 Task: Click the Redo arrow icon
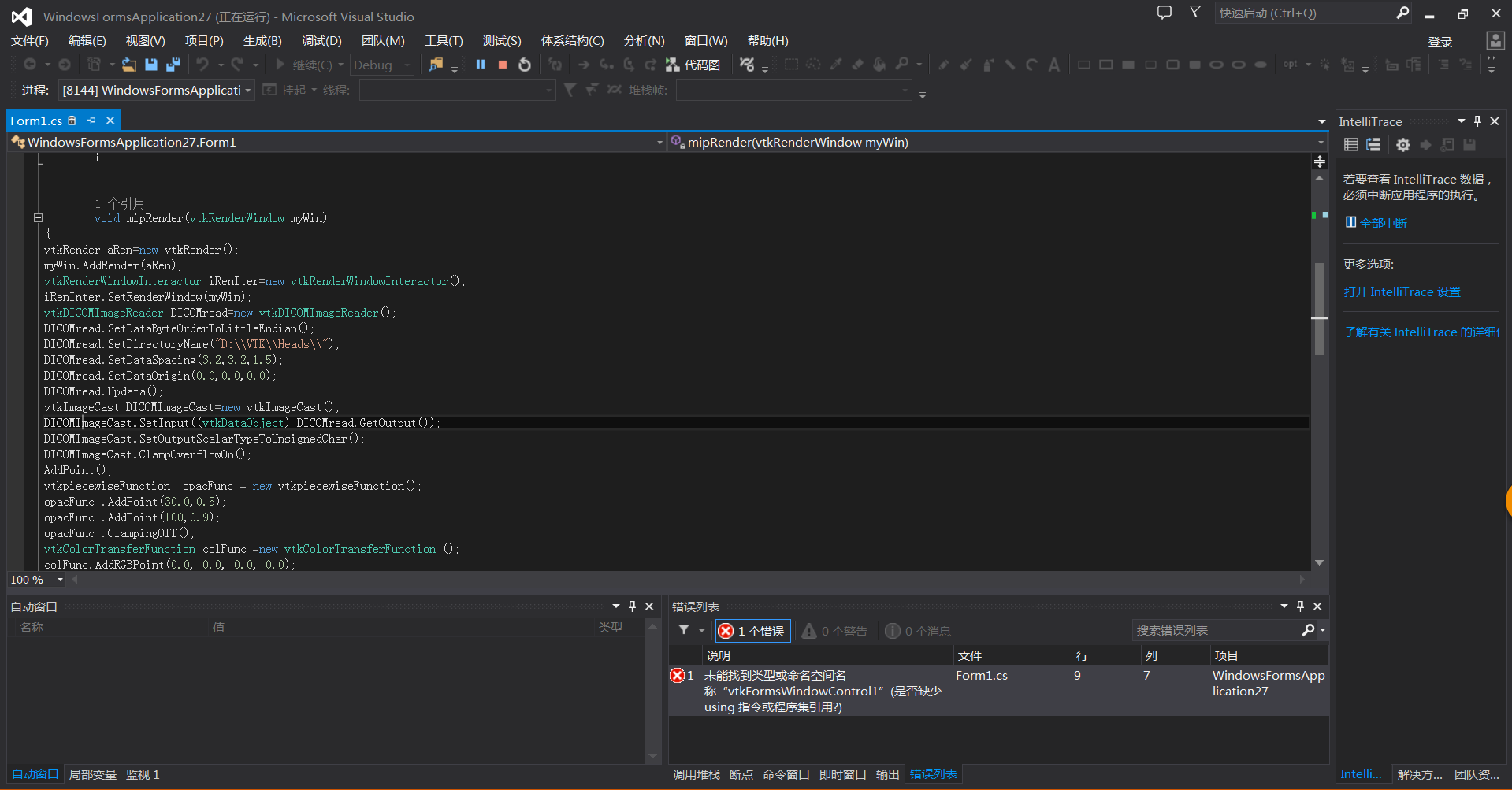(x=237, y=65)
